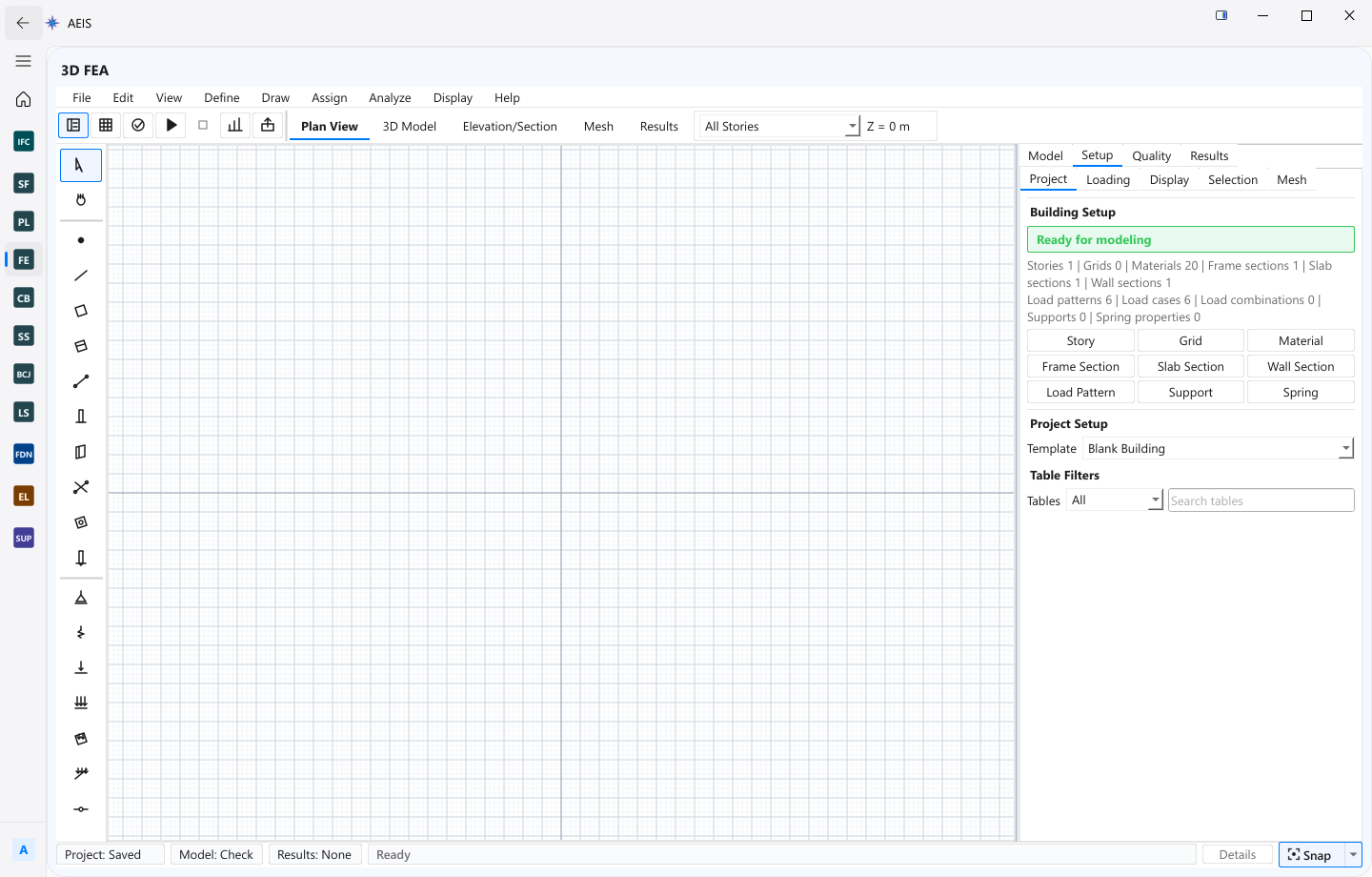Click the back arrow button

pyautogui.click(x=23, y=23)
